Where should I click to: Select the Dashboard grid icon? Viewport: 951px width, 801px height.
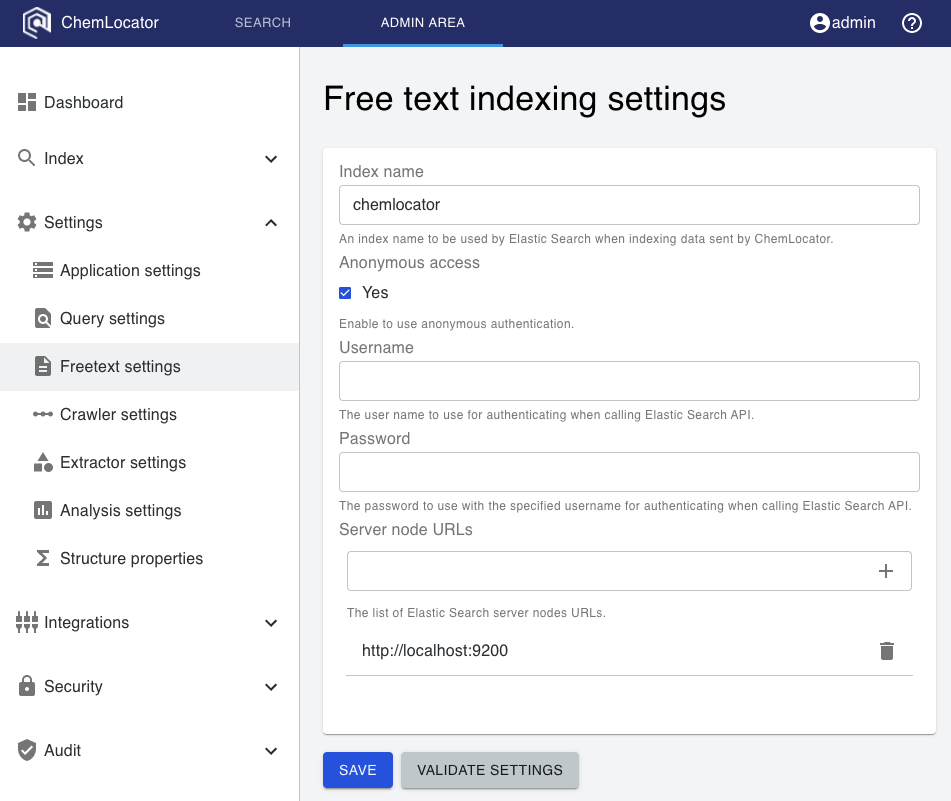[x=25, y=101]
